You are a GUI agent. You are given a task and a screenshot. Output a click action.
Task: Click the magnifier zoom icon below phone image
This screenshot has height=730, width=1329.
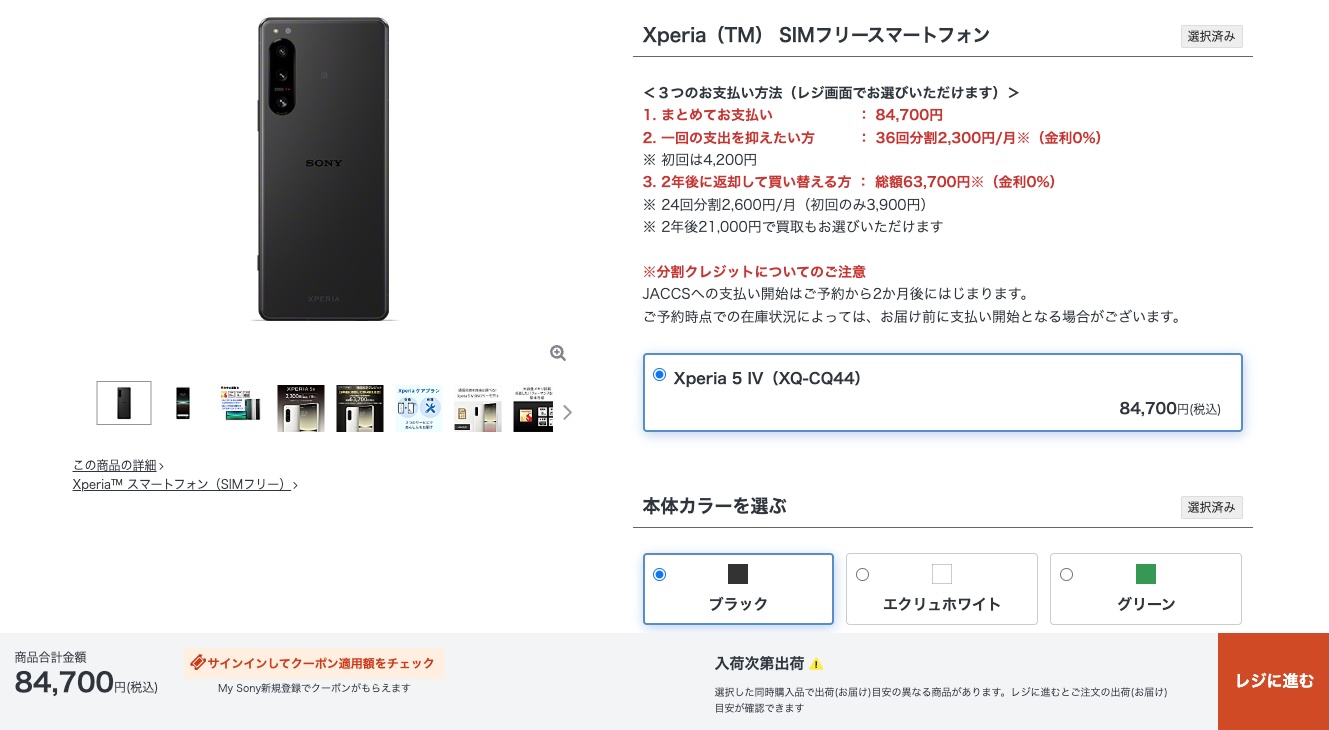(x=558, y=353)
